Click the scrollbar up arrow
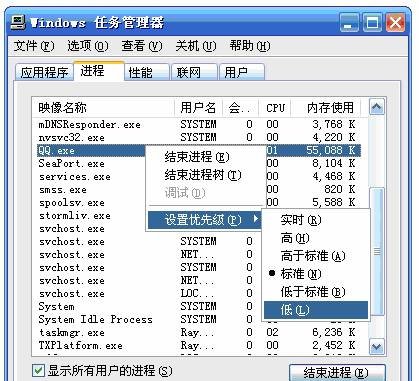Viewport: 419px width, 381px height. tap(377, 107)
